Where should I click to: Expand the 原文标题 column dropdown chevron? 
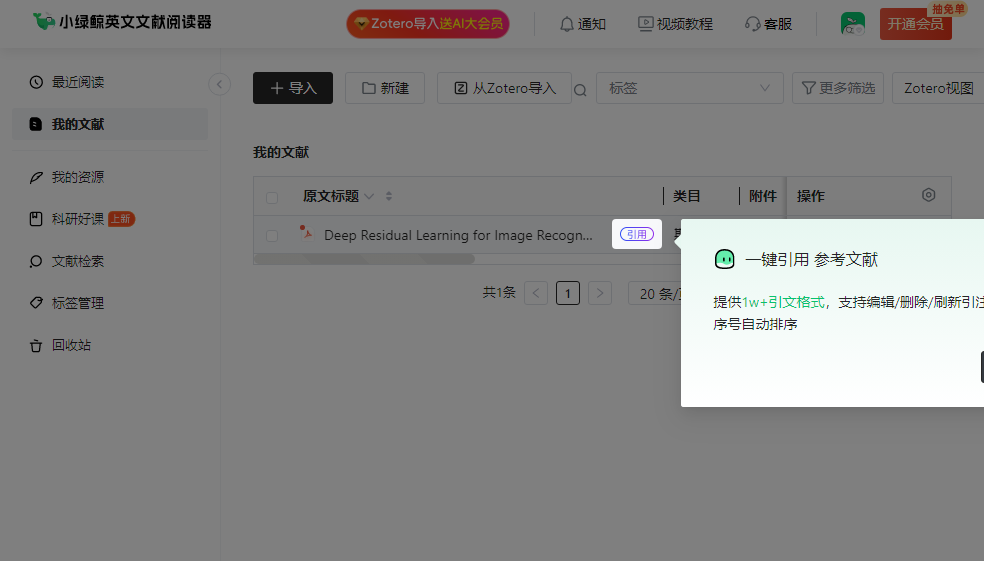(x=369, y=196)
